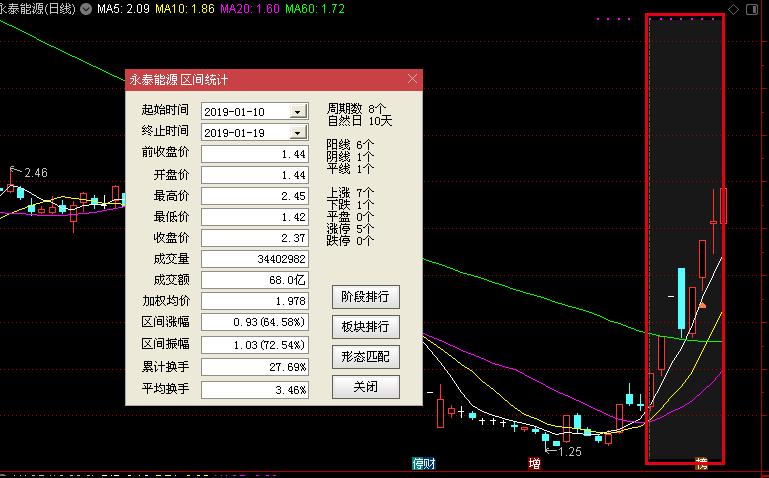The image size is (769, 478).
Task: Click the 开盘价 field showing 1.44
Action: [255, 175]
